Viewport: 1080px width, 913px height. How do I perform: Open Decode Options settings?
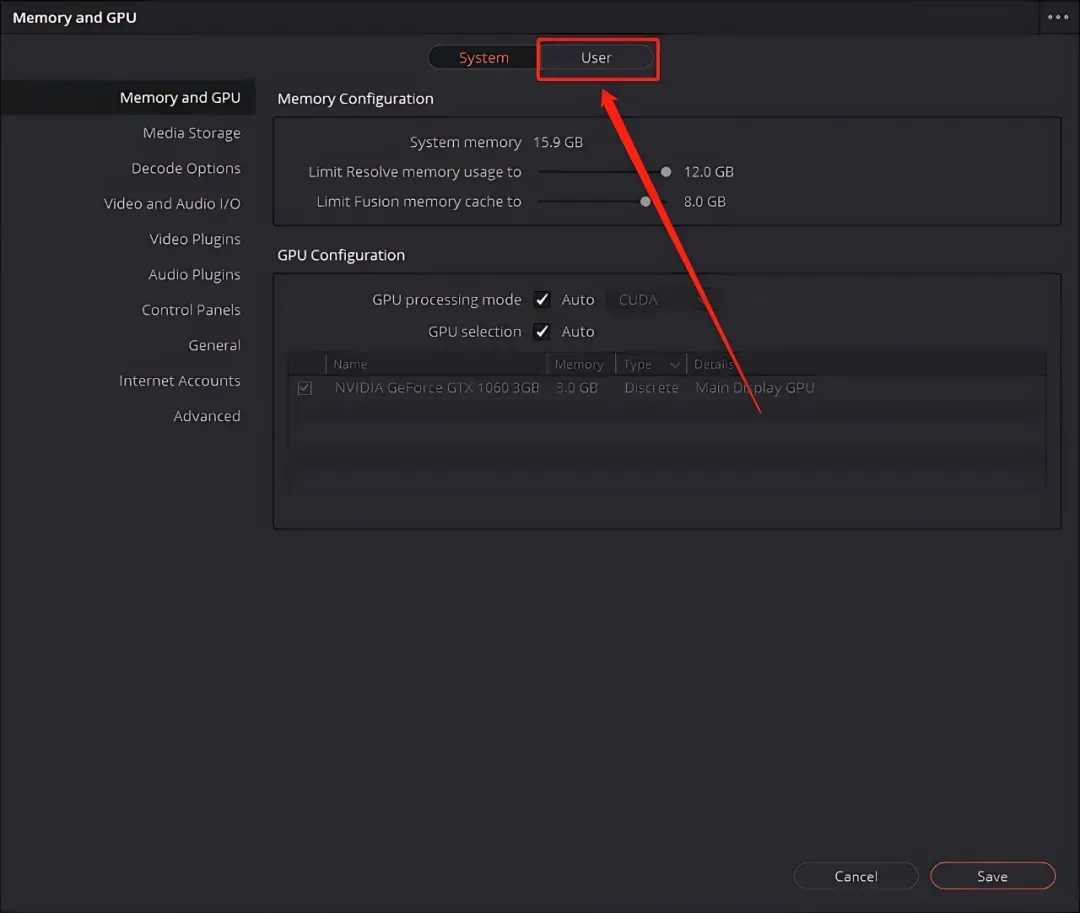[x=186, y=168]
